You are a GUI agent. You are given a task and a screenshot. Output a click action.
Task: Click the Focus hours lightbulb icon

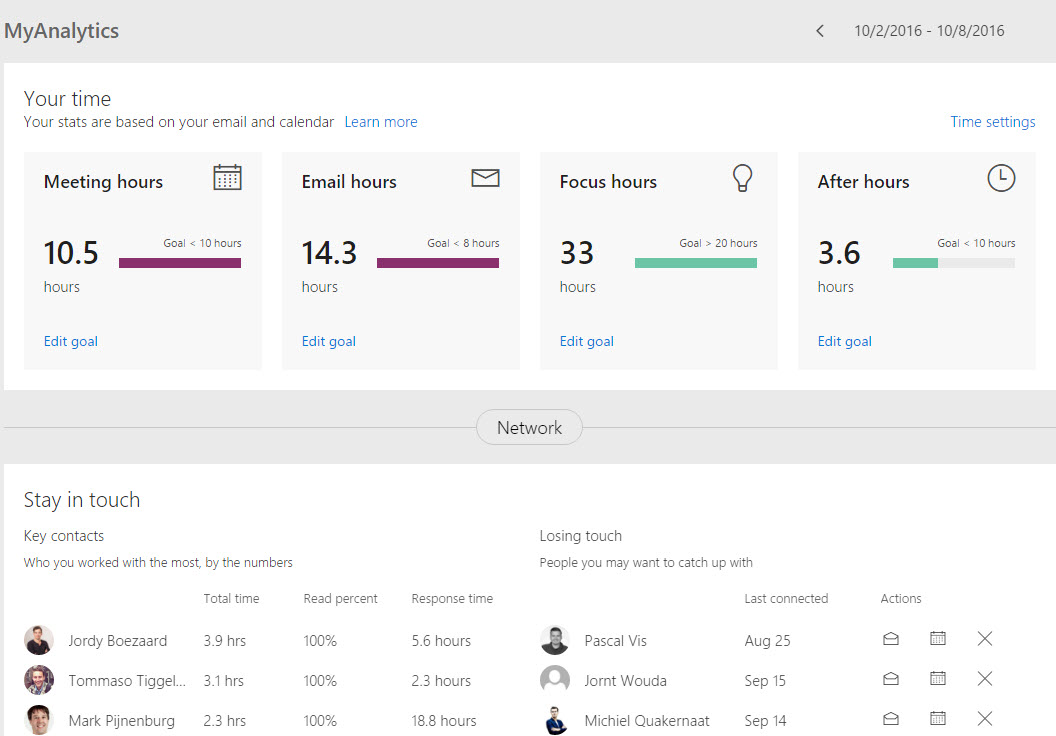click(742, 178)
